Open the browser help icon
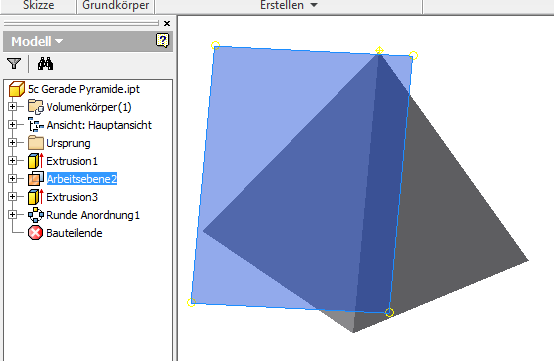 click(x=162, y=41)
